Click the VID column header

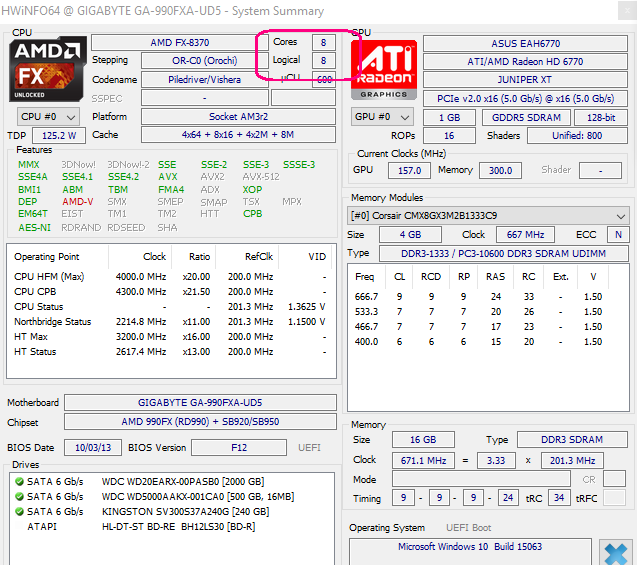(x=306, y=257)
